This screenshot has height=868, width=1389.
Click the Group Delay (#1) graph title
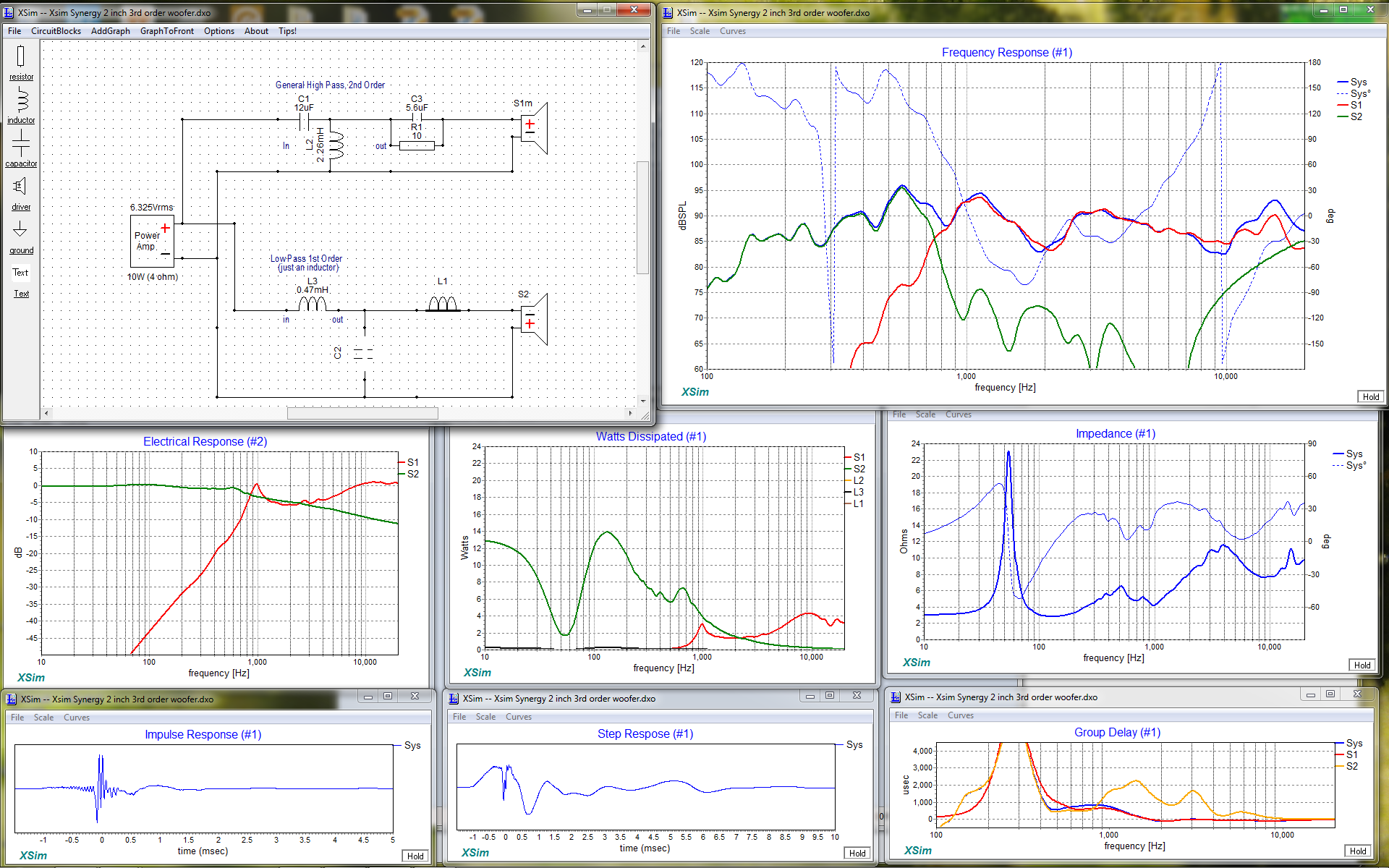[x=1117, y=732]
